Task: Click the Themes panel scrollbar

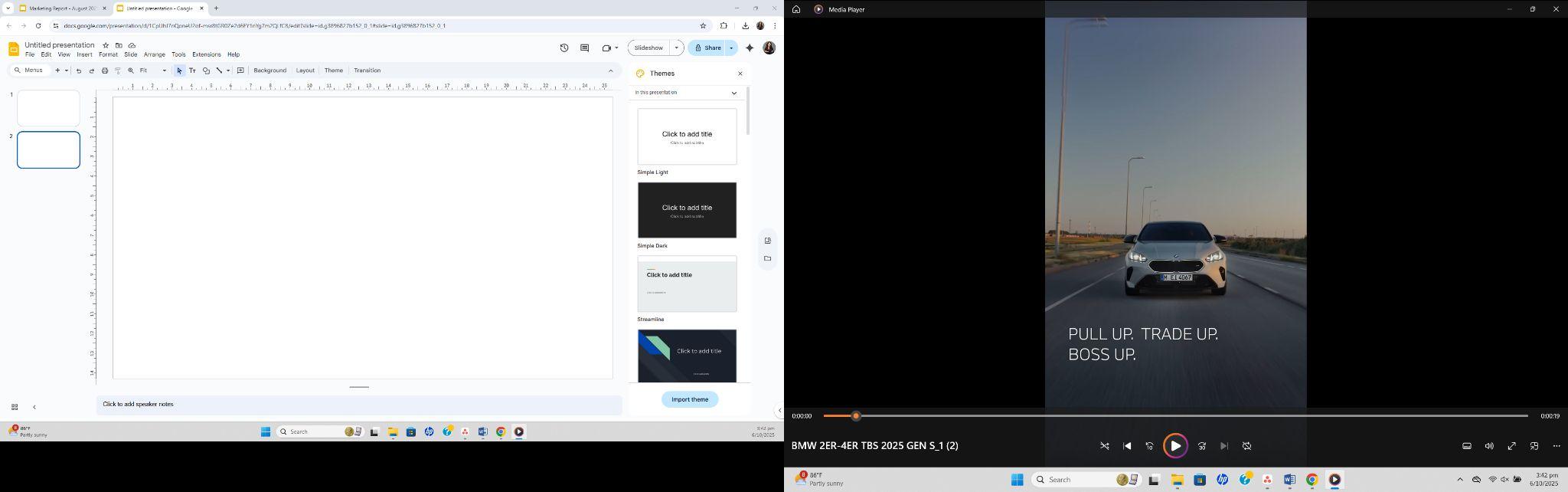Action: tap(748, 111)
